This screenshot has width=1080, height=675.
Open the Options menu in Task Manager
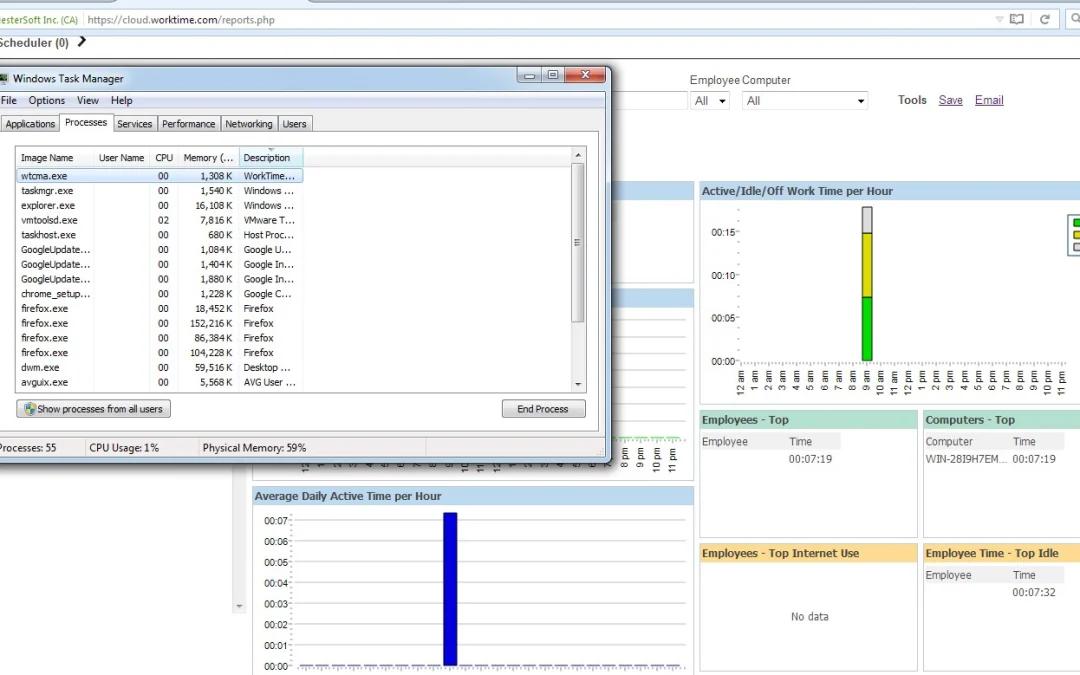pyautogui.click(x=47, y=101)
